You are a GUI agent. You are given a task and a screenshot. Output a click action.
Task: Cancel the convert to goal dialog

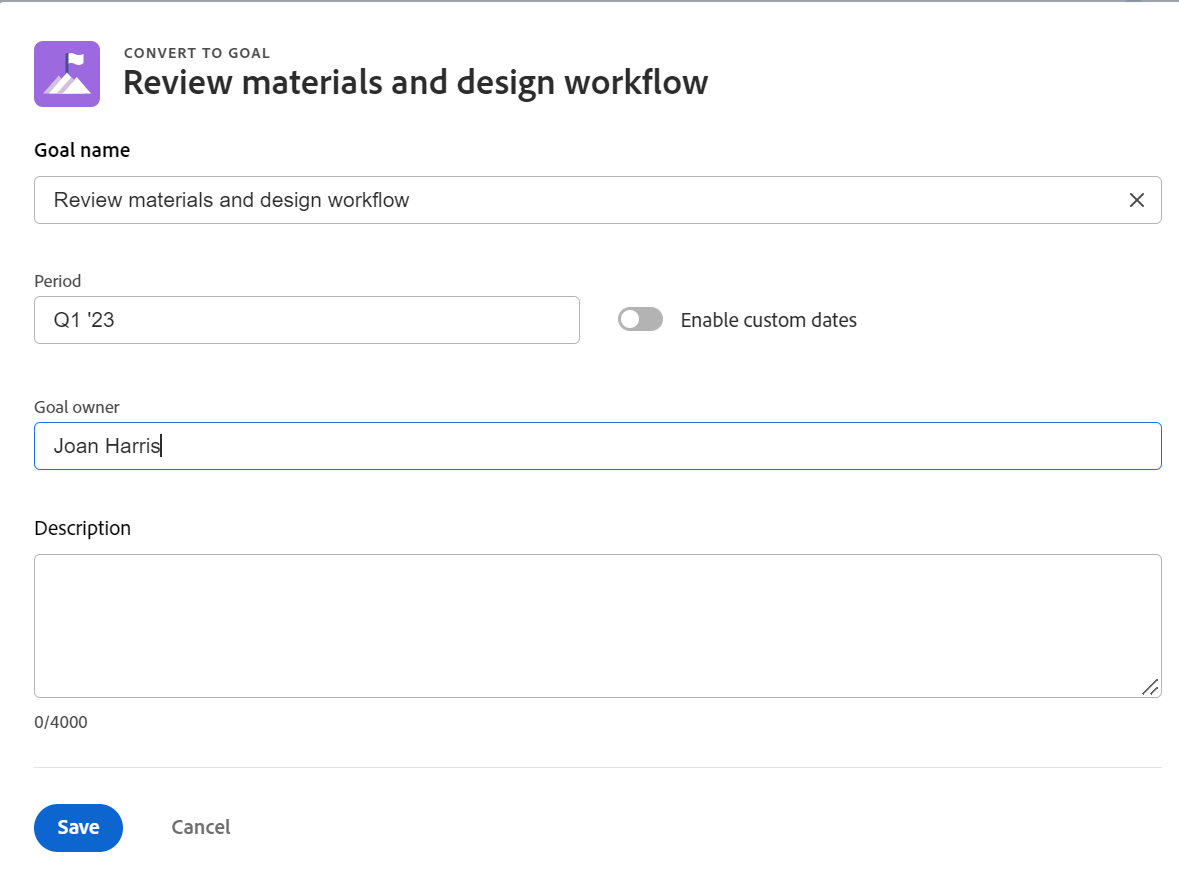(x=201, y=827)
